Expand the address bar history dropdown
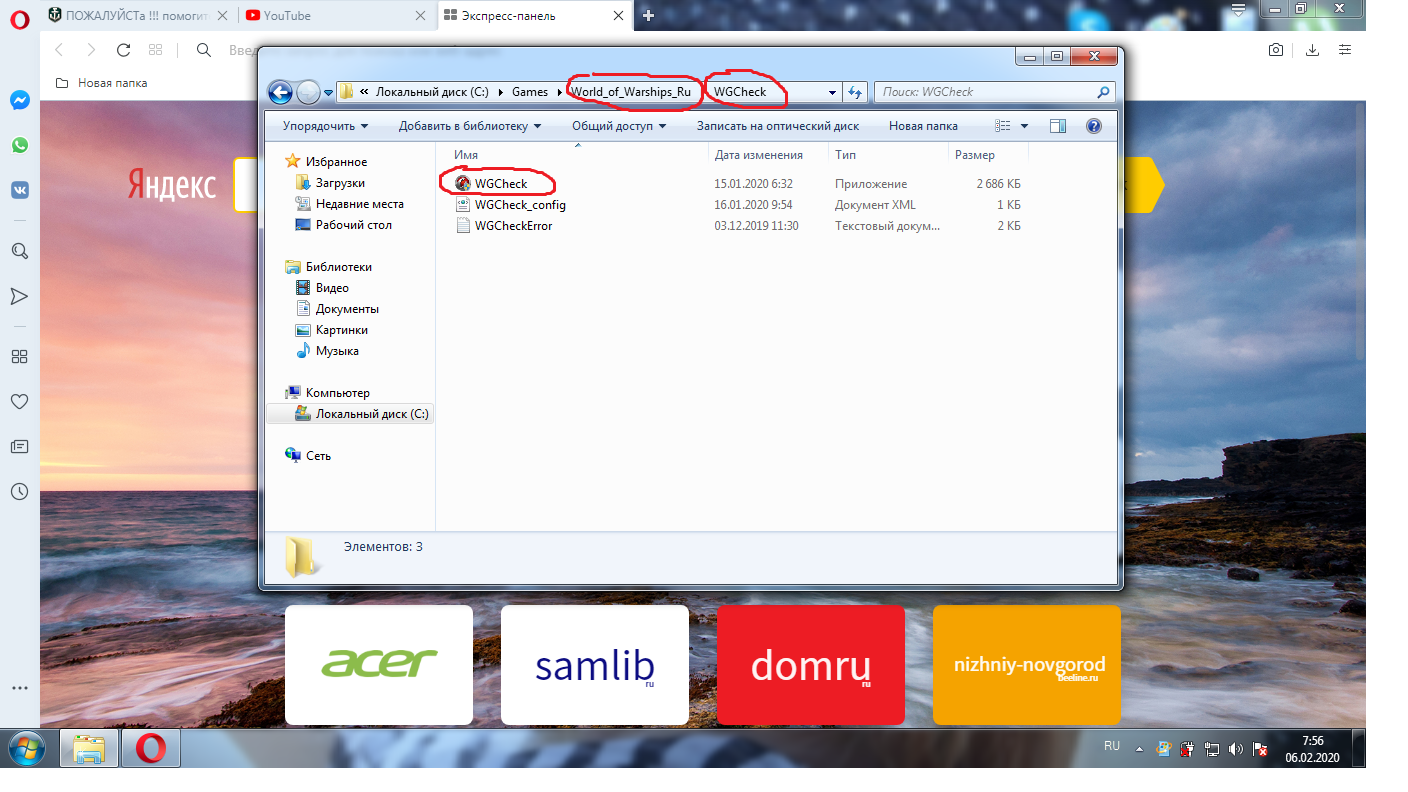The height and width of the screenshot is (792, 1408). (x=832, y=92)
